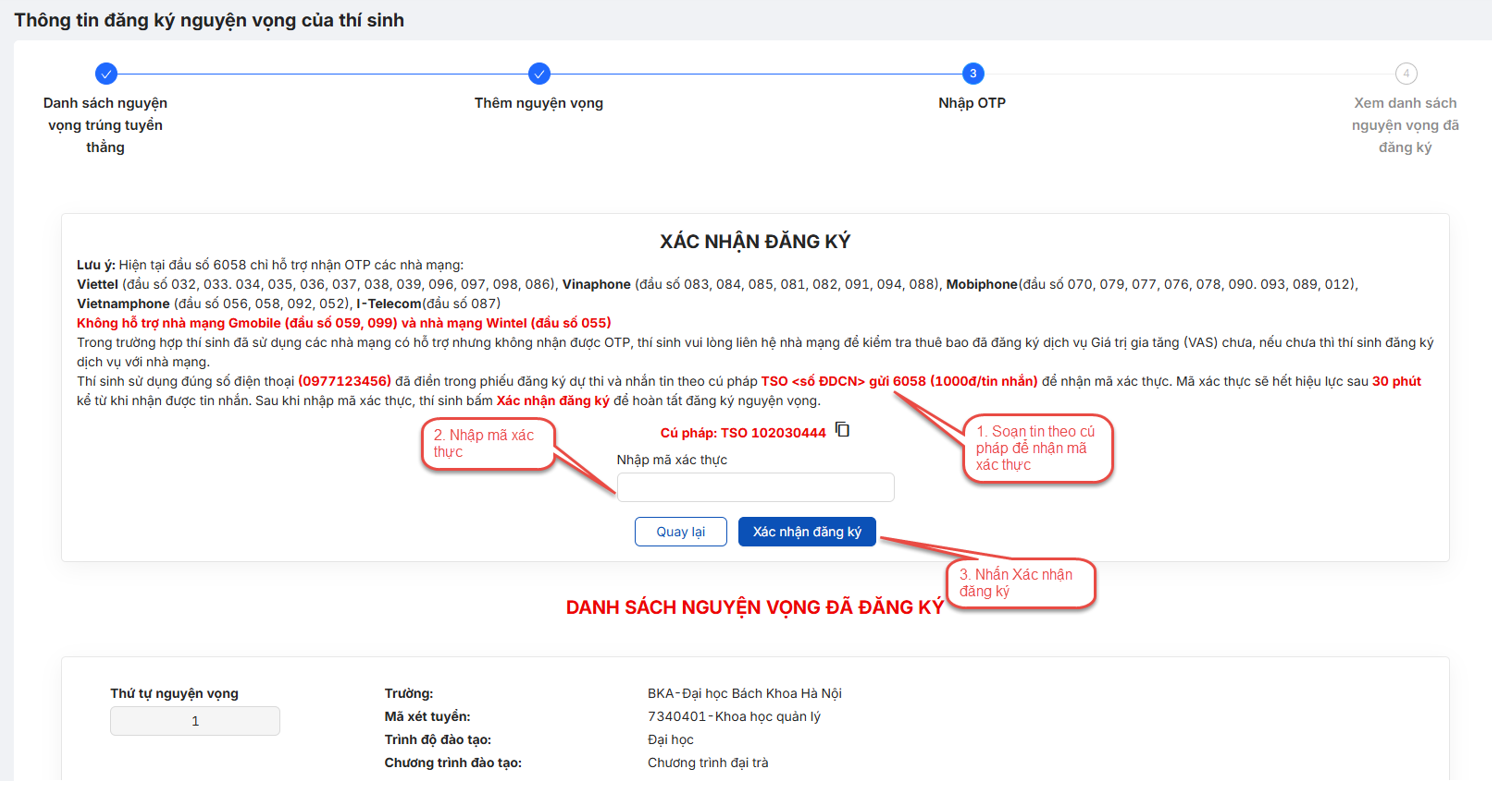Click the red '30 phút' expiry text
The height and width of the screenshot is (797, 1492).
[x=1397, y=381]
